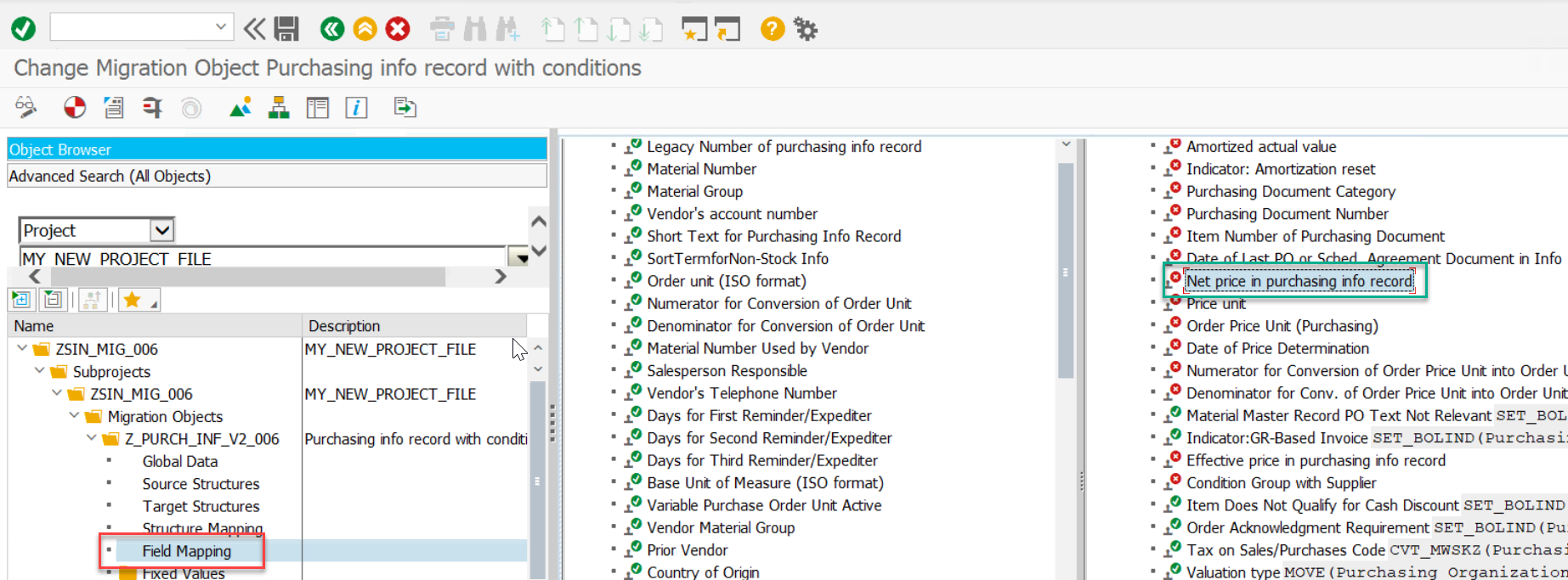
Task: Click the middle pane vertical scrollbar thumb
Action: click(x=1066, y=271)
